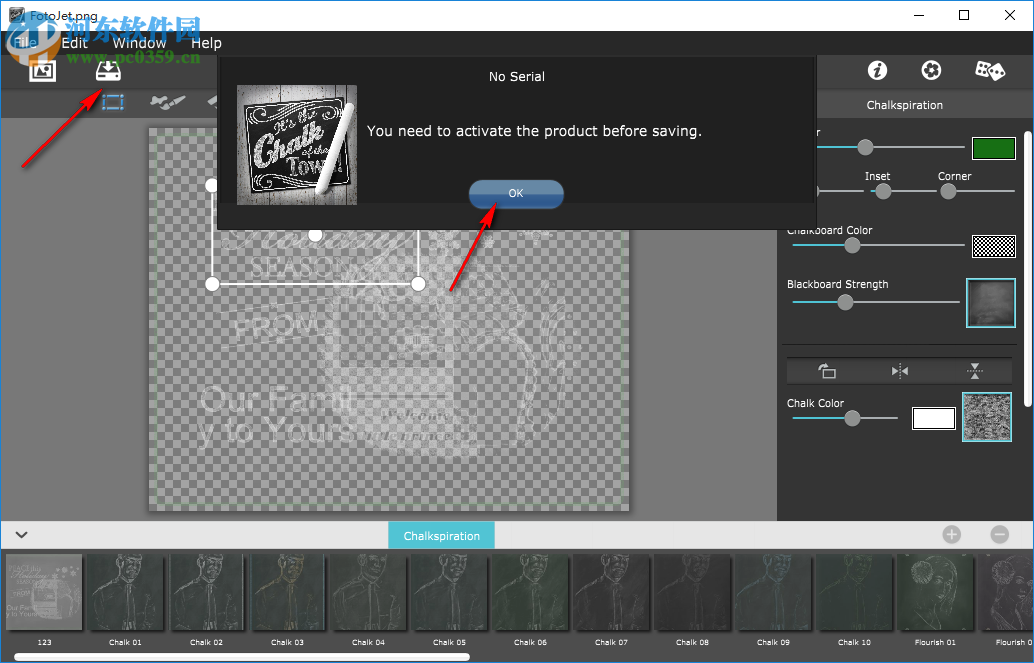
Task: Select the Chalk 03 preset
Action: (288, 592)
